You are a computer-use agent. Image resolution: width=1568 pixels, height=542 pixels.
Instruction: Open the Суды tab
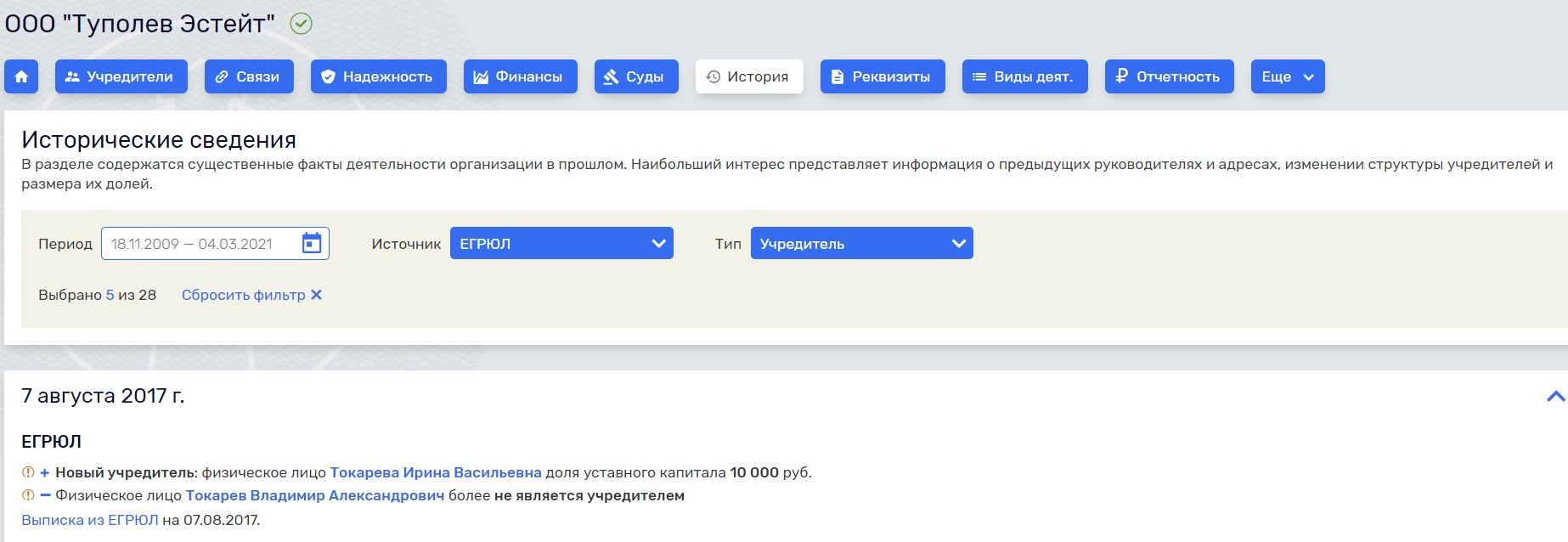pyautogui.click(x=636, y=76)
